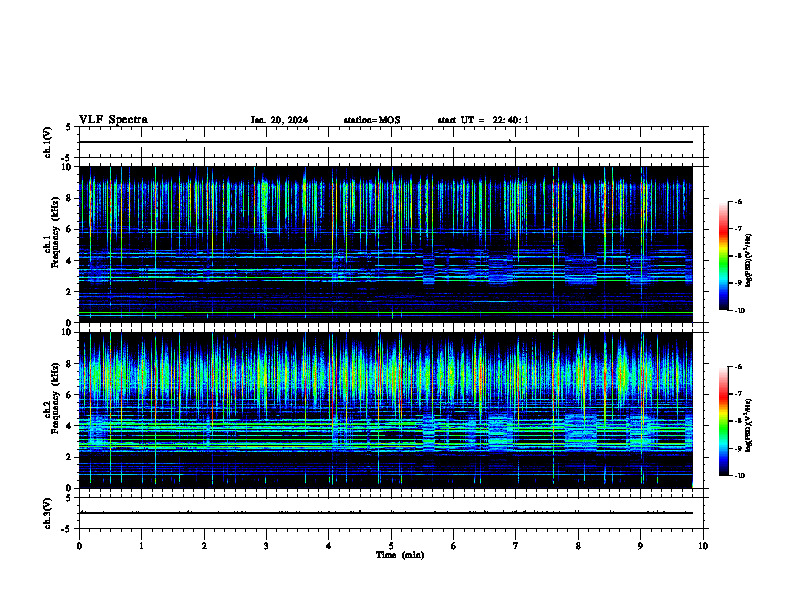Click the ch.2 color bar log(PSD) unit label
Image resolution: width=792 pixels, height=612 pixels.
tap(749, 425)
